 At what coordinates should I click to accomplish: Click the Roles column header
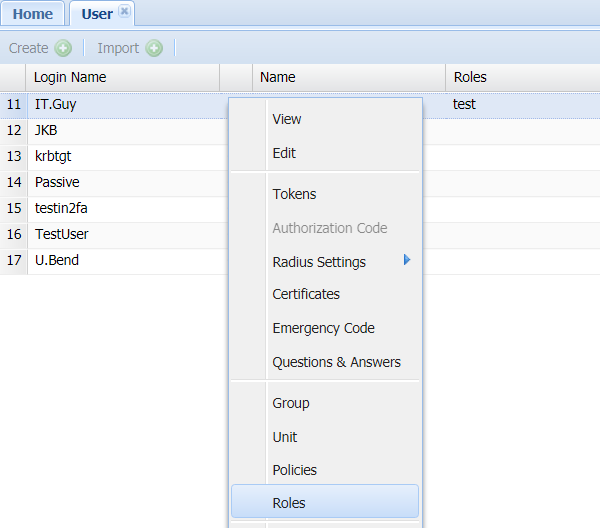click(470, 77)
